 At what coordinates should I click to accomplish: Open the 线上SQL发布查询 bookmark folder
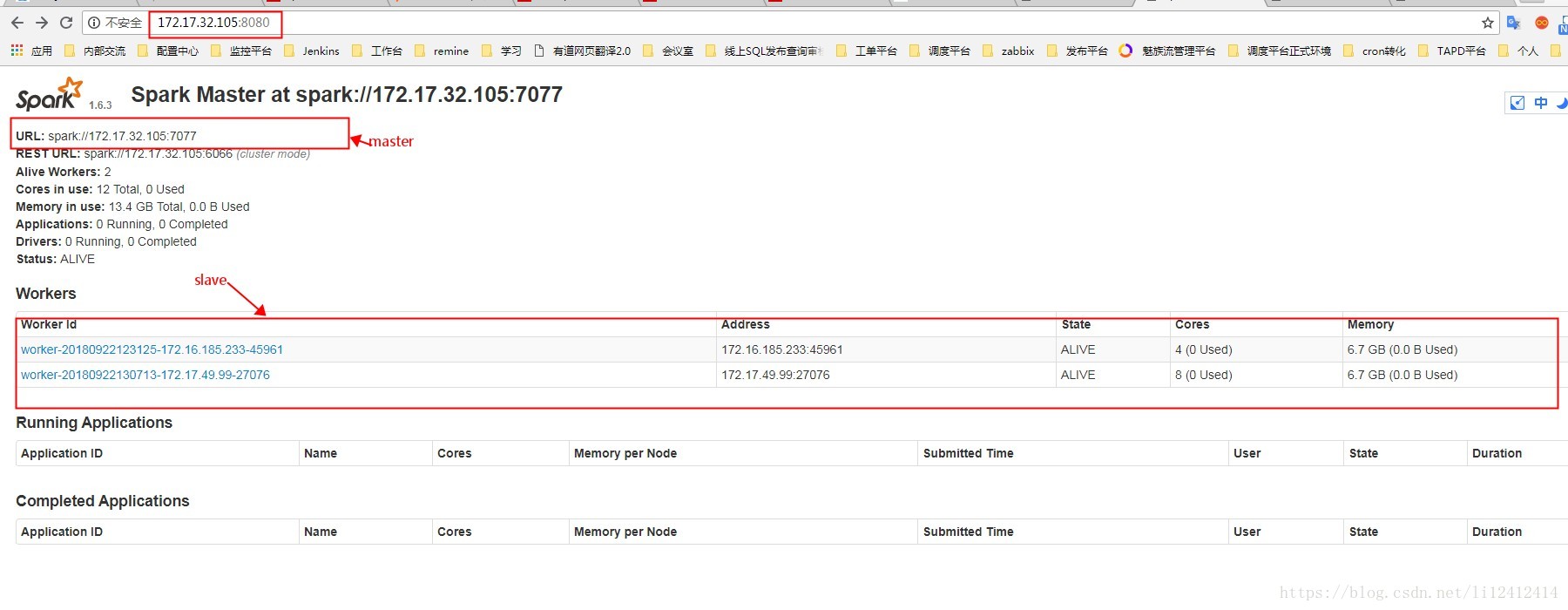[764, 51]
